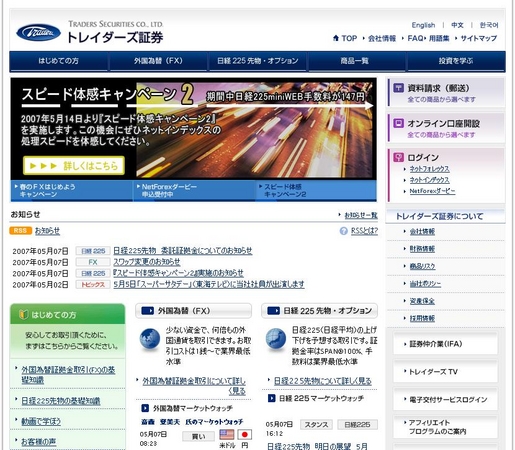Select NetForexダービー 申込受付中 banner tab
The image size is (515, 450).
(194, 191)
